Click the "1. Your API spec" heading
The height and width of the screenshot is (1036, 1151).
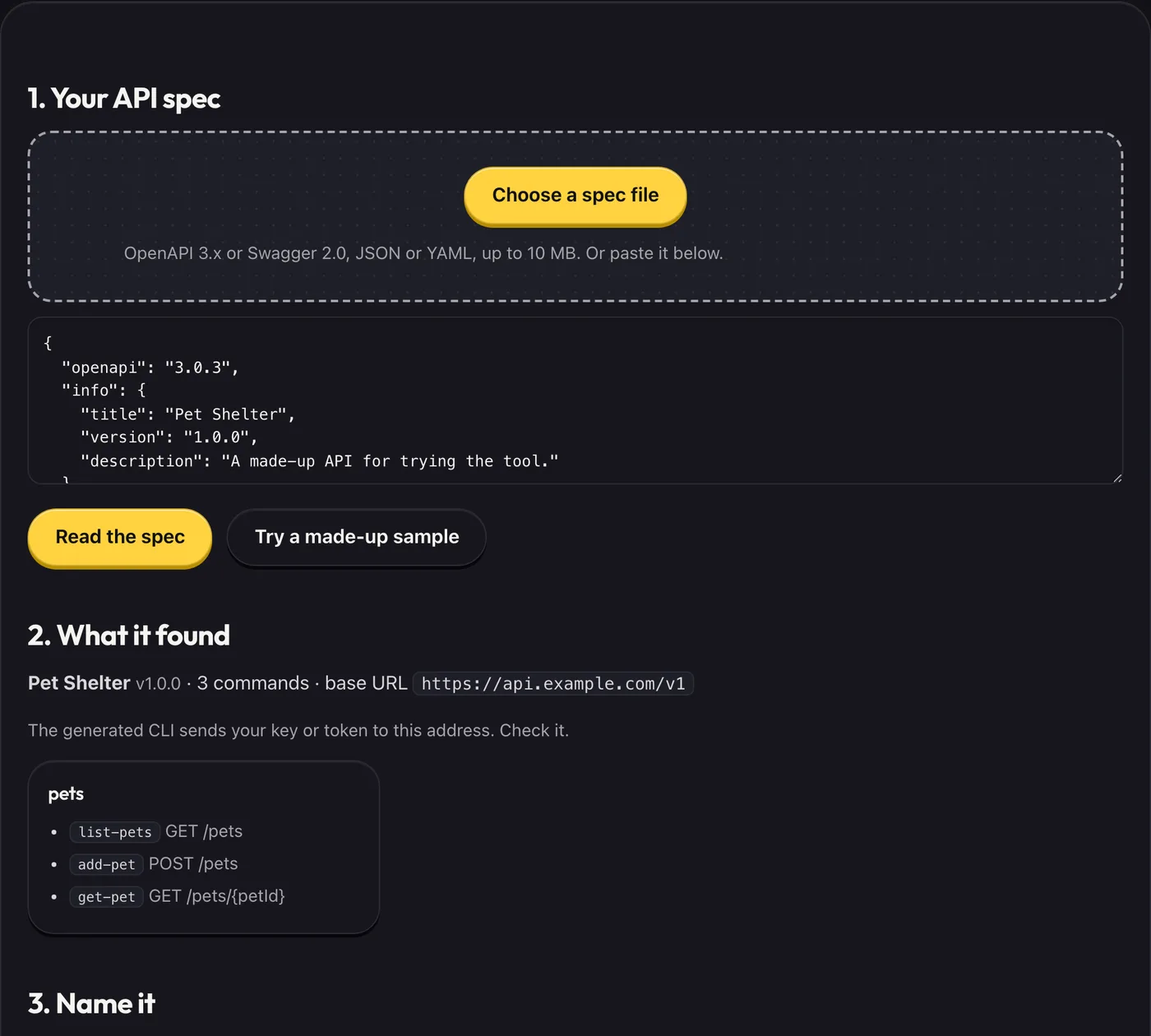click(x=124, y=99)
